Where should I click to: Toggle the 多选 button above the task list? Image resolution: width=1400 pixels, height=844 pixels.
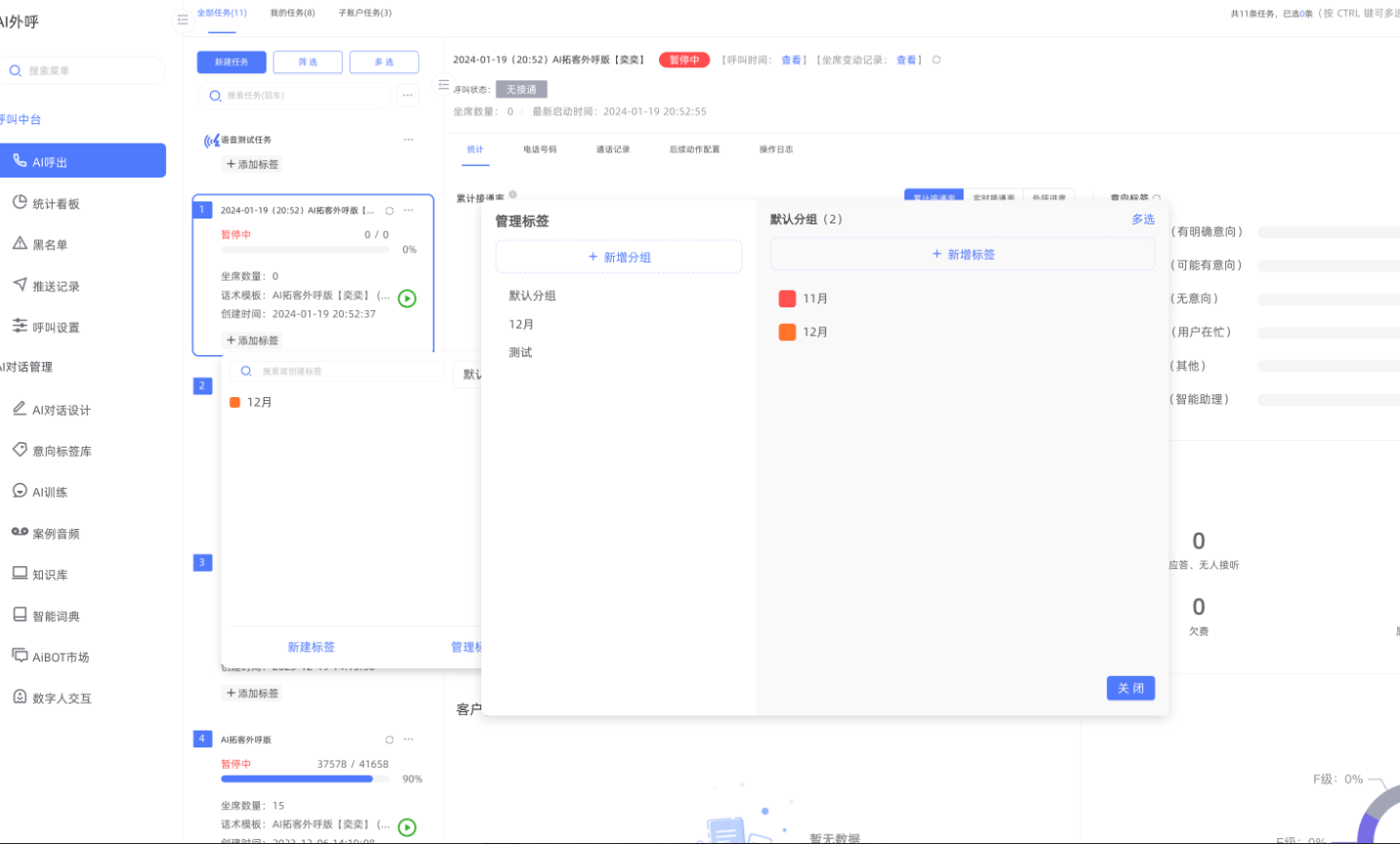[384, 62]
